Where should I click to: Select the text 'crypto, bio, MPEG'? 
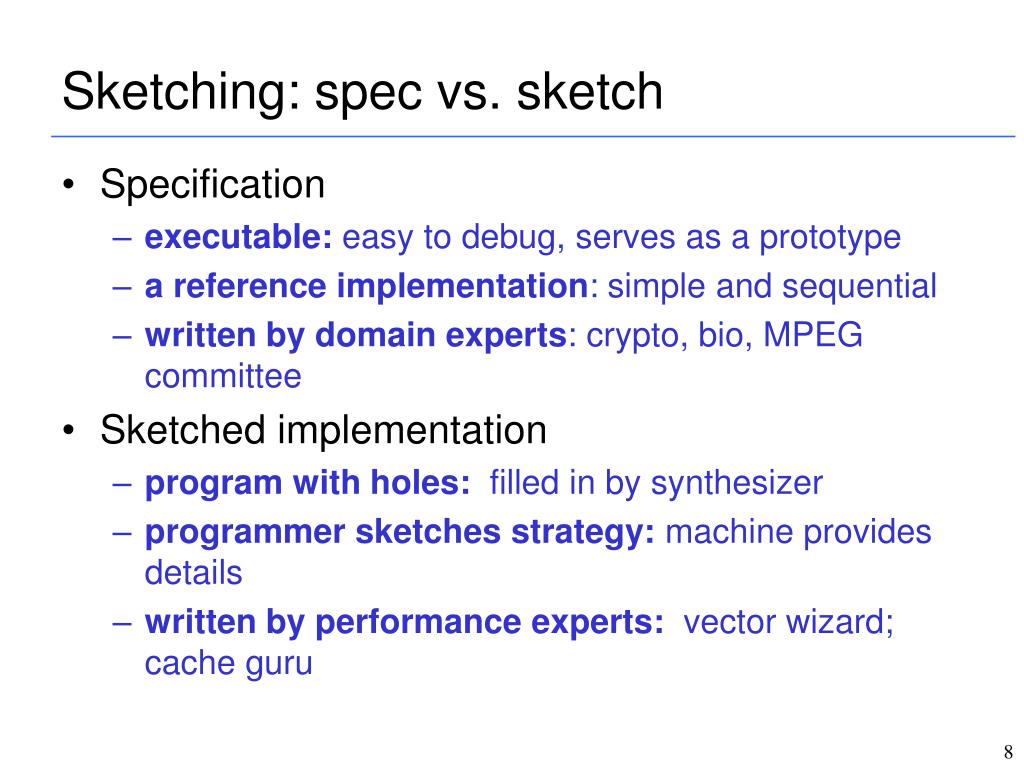pos(725,336)
